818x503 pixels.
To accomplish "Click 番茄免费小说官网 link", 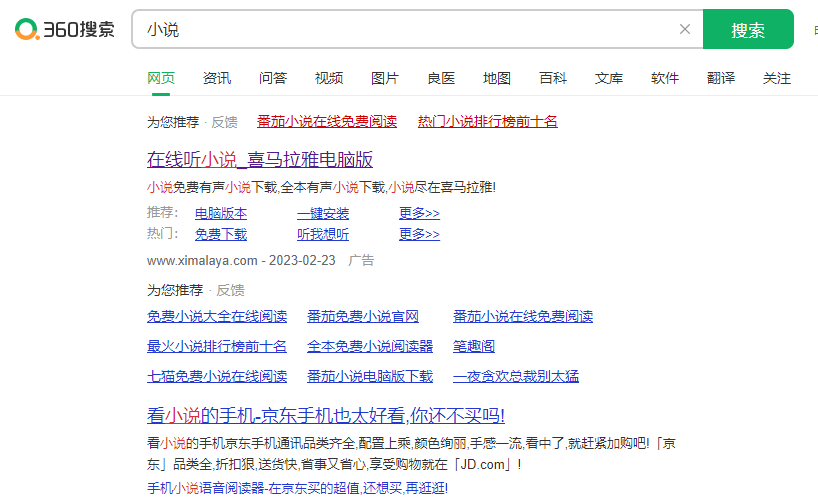I will [363, 316].
